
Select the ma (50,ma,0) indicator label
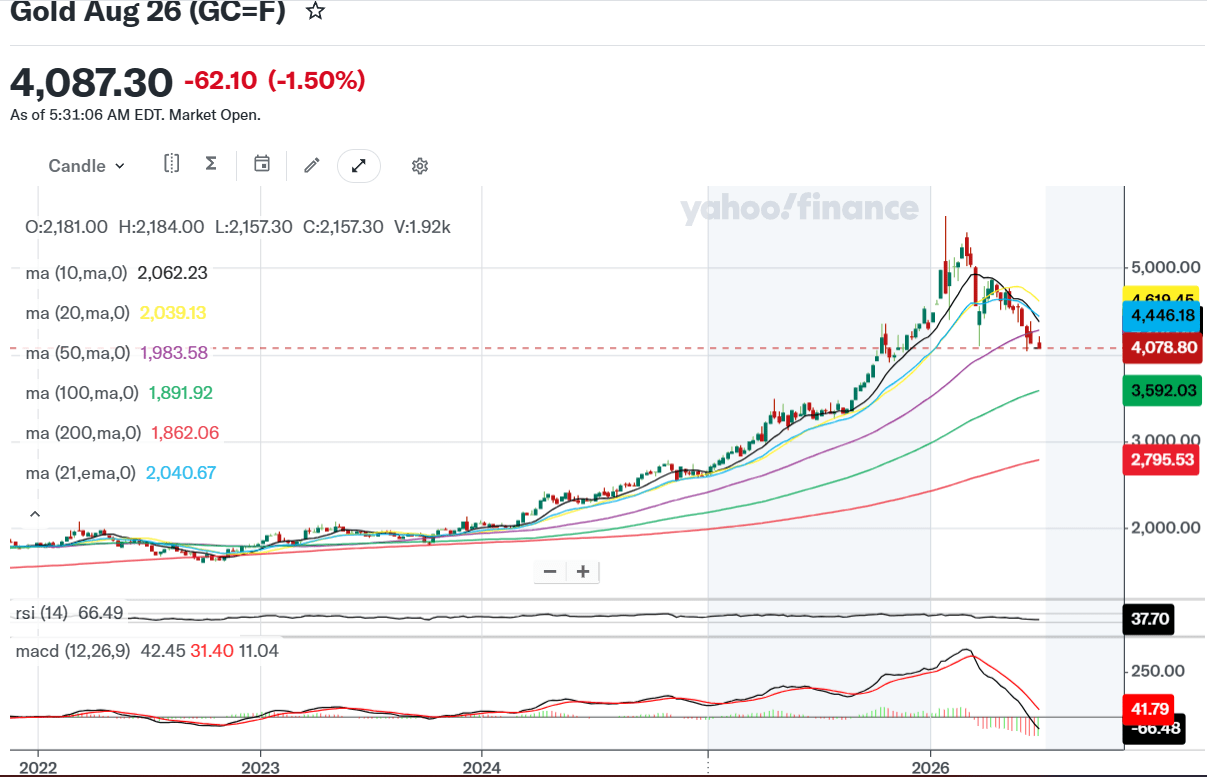77,353
